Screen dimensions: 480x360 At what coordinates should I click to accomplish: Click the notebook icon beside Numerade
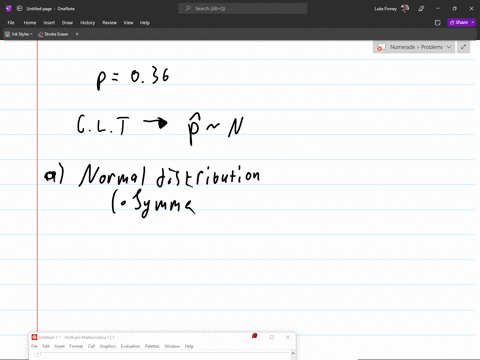pyautogui.click(x=381, y=47)
